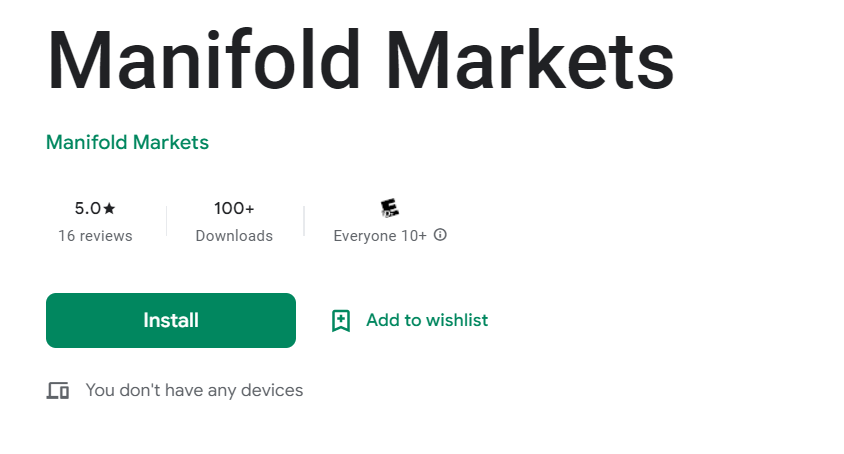
Task: Click the star icon next to 5.0
Action: (x=109, y=208)
